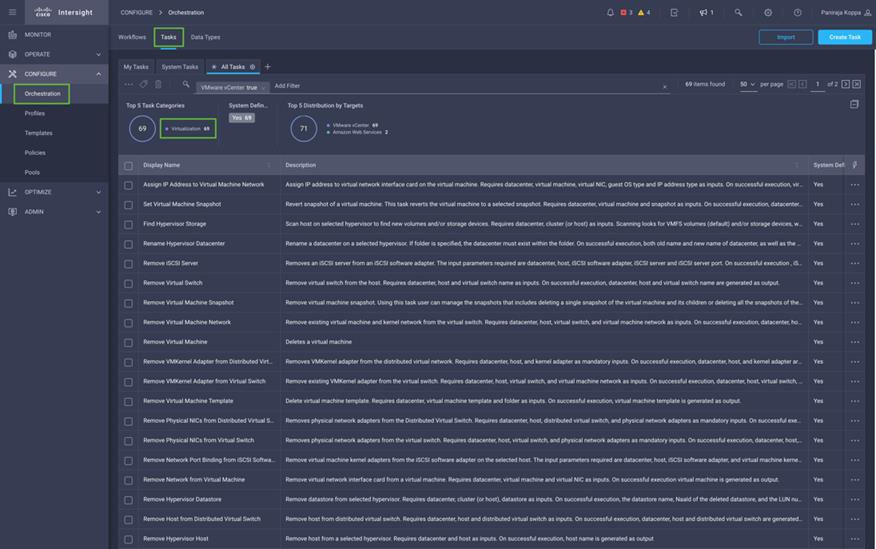Check the Remove Virtual Switch row
Viewport: 876px width, 549px height.
coord(128,284)
